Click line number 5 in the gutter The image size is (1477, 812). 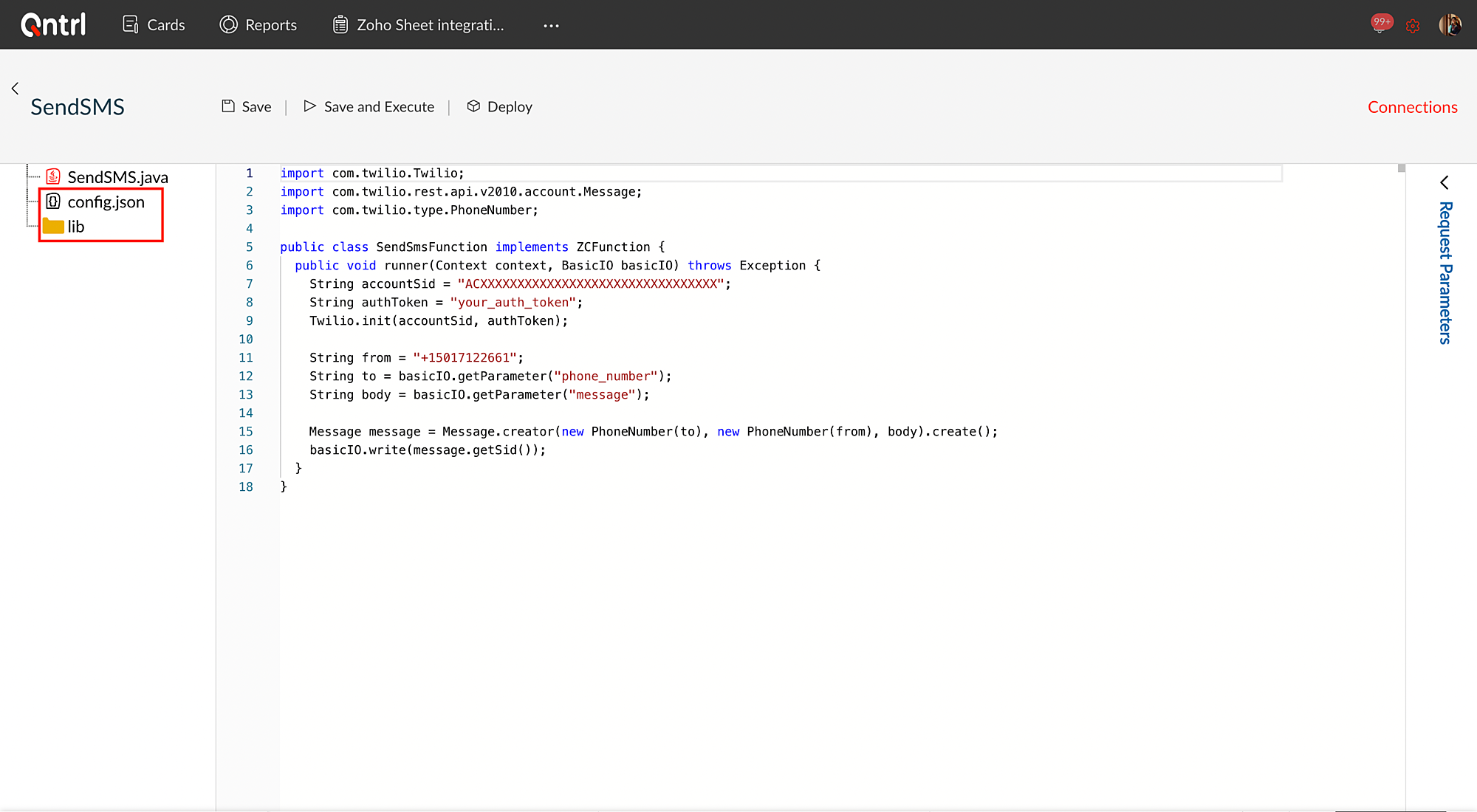tap(249, 247)
